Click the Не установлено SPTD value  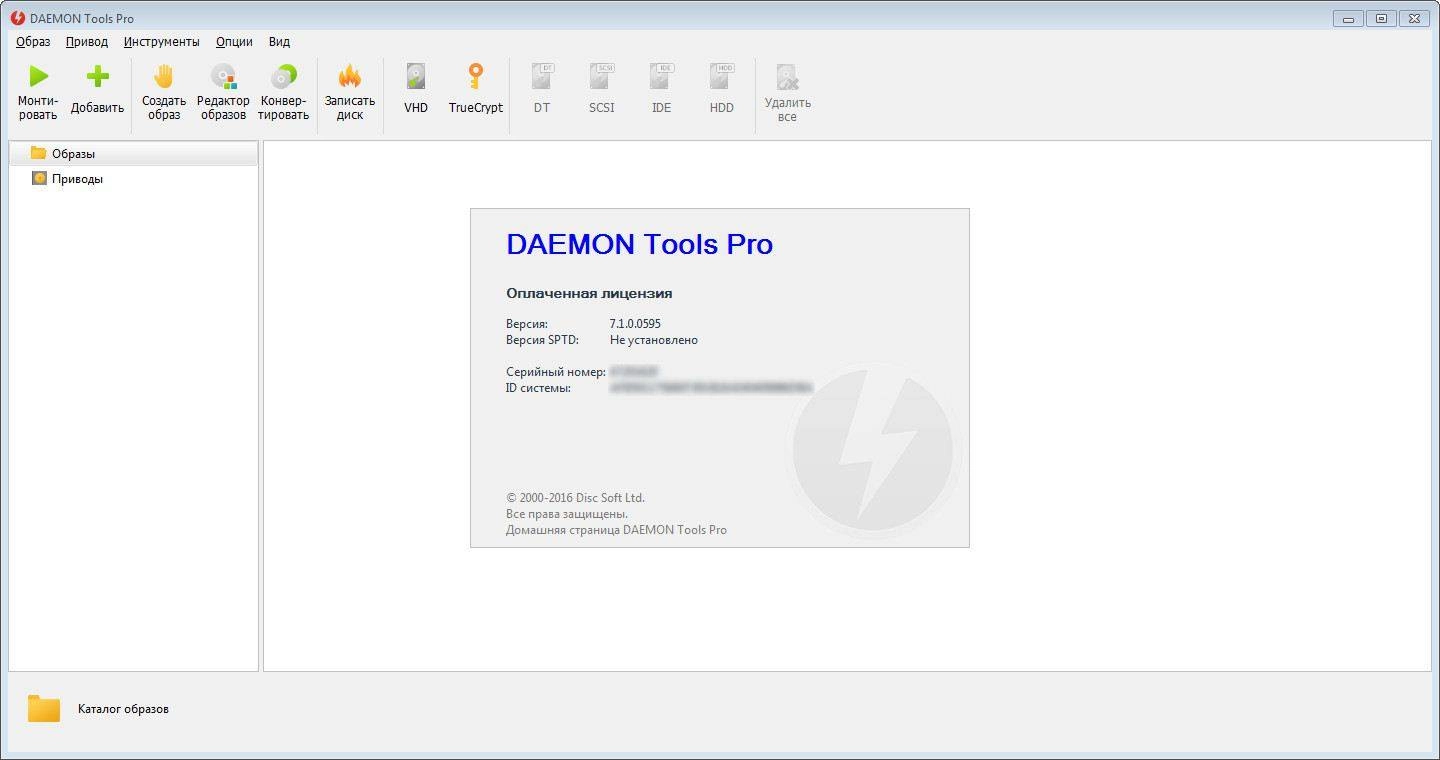[x=654, y=340]
